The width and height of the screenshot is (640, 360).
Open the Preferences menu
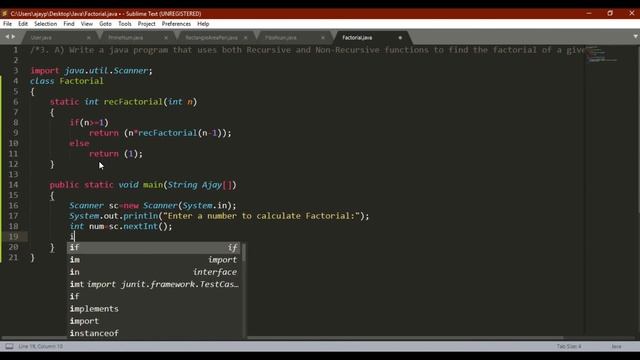[176, 24]
